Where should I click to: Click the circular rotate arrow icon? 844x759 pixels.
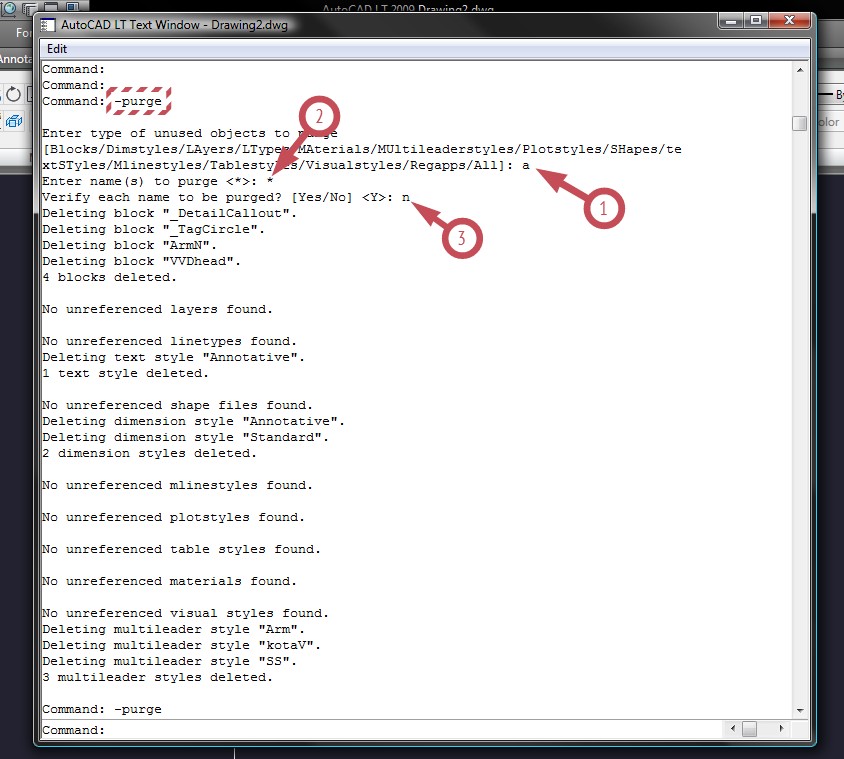click(x=13, y=95)
